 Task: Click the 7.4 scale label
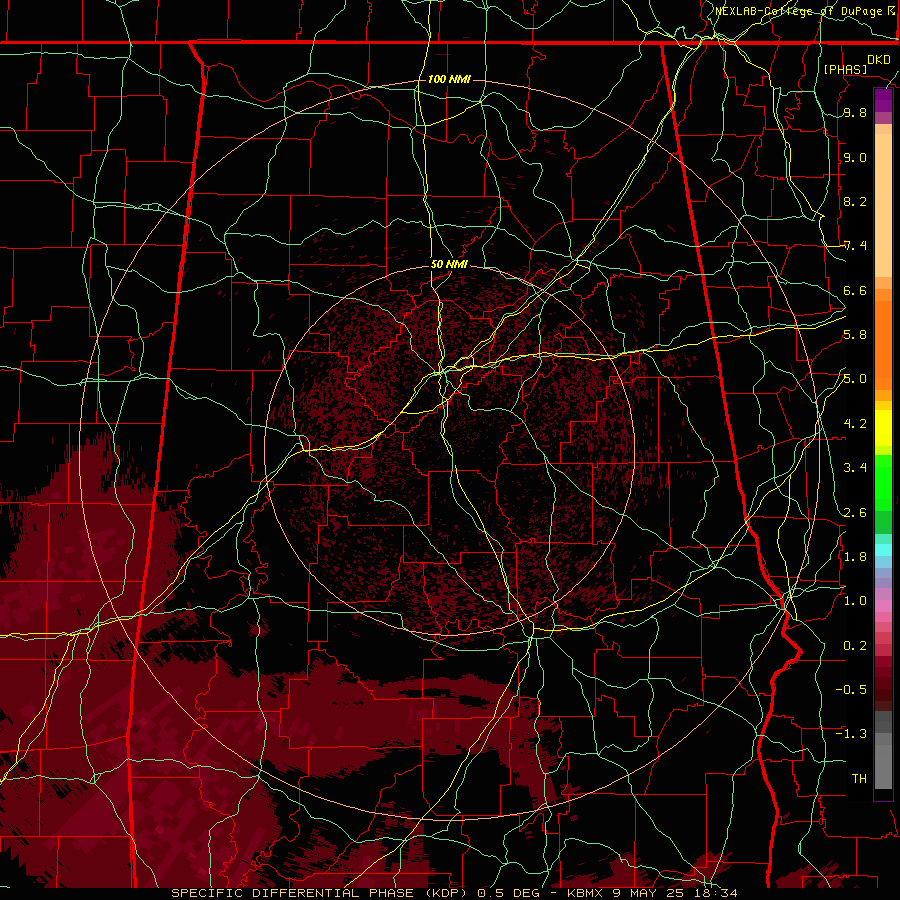(x=855, y=246)
